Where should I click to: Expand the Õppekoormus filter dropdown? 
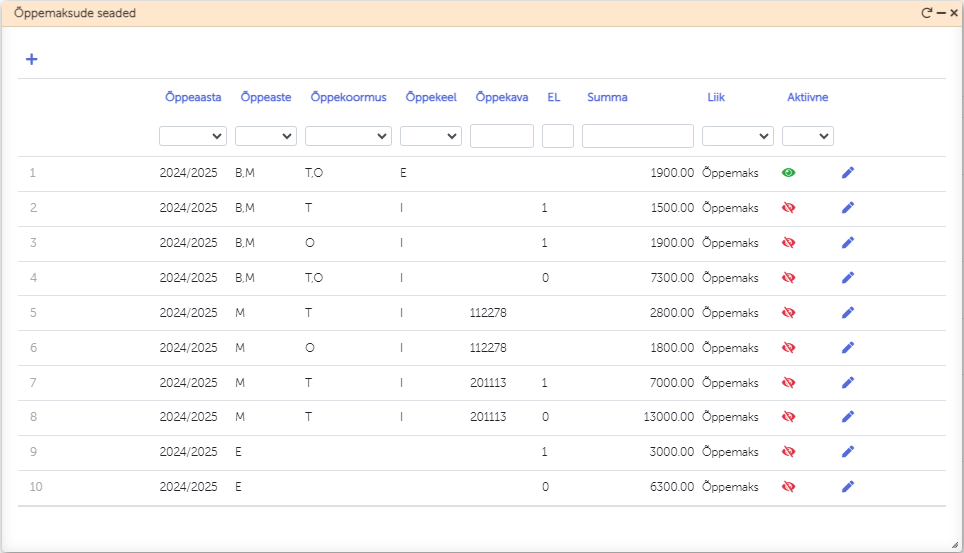(348, 136)
